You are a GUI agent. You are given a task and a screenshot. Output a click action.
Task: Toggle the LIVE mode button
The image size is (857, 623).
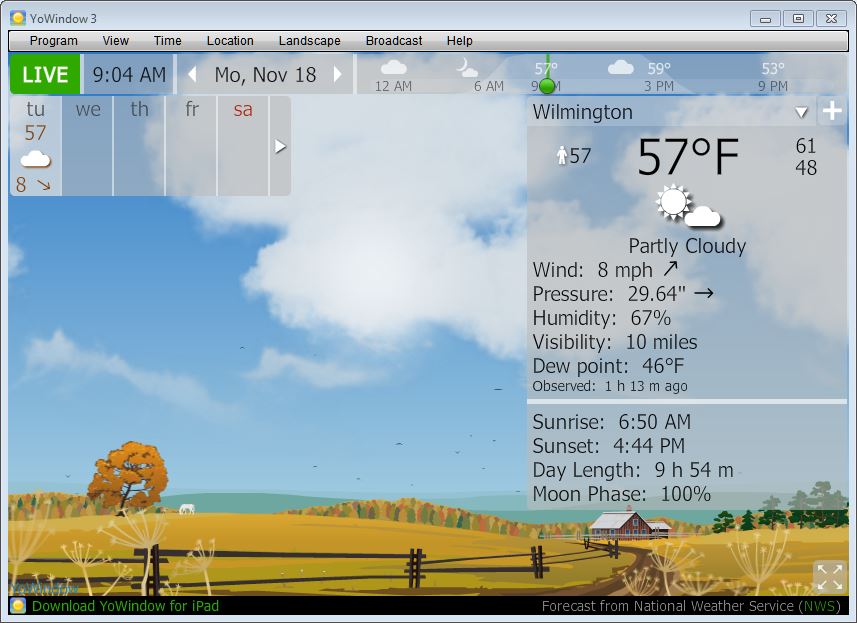tap(45, 75)
